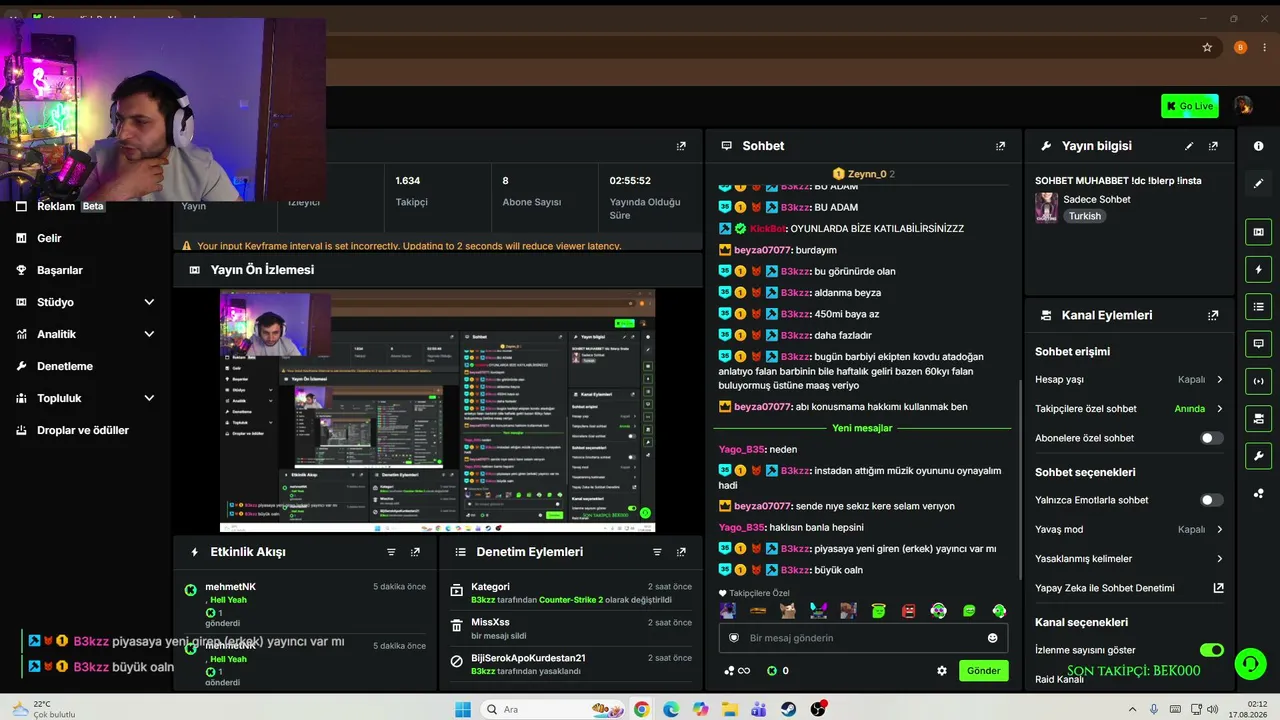Open the profile avatar menu
Screen dimensions: 1280x720
[1243, 106]
